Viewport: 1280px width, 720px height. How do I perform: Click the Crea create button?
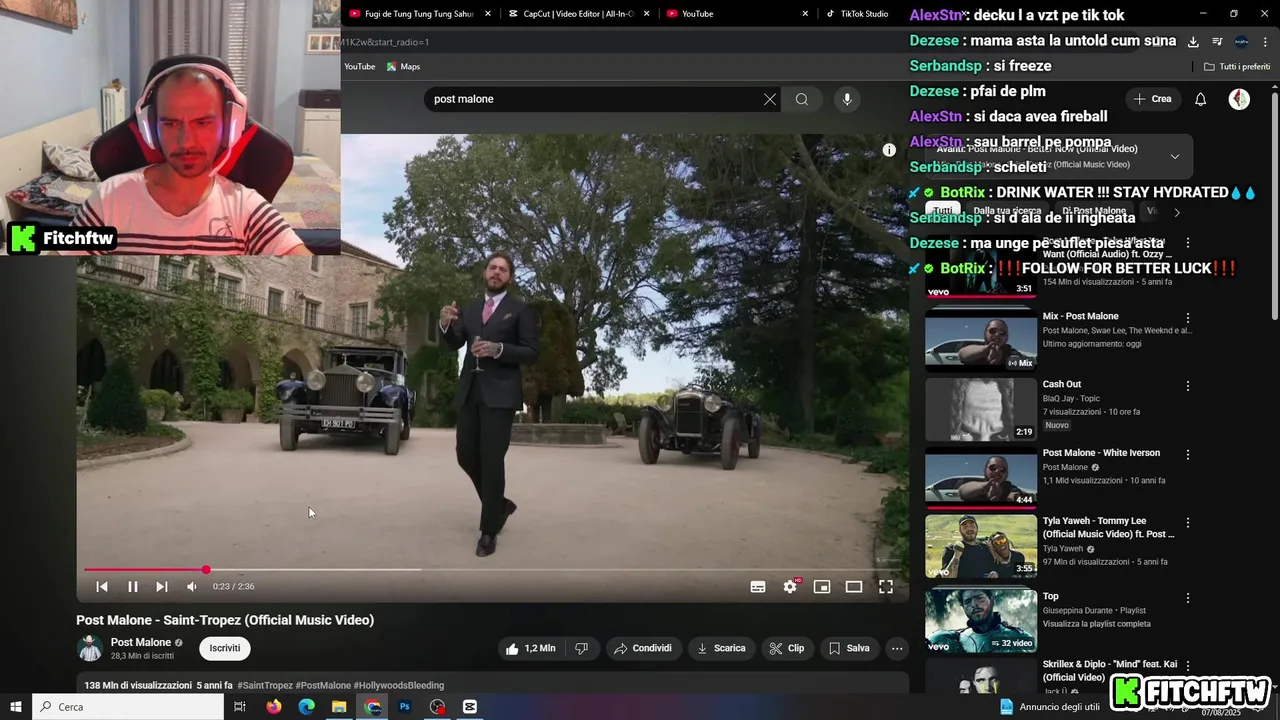[1152, 99]
